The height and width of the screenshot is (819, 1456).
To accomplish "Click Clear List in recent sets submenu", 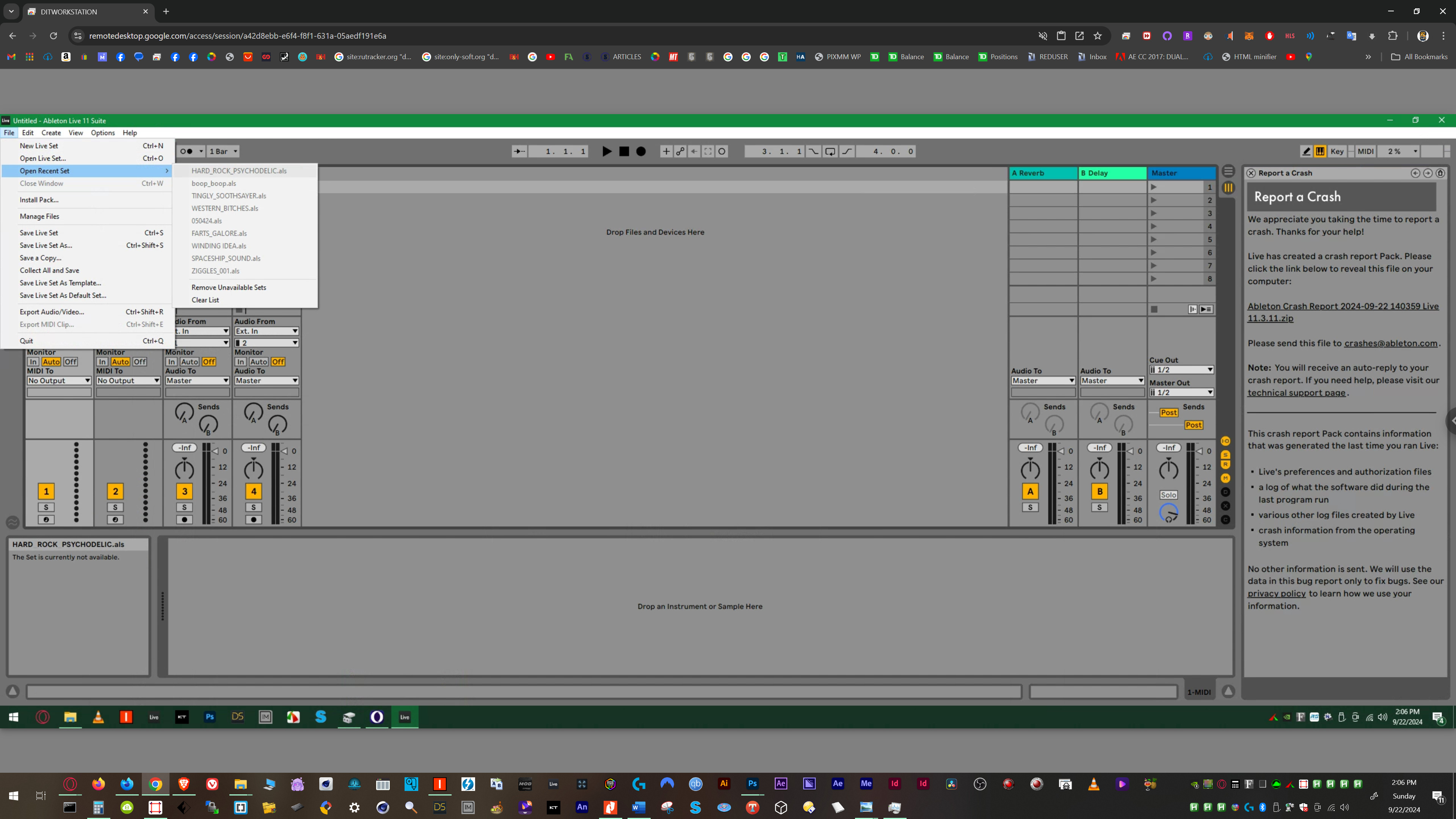I will pos(245,300).
